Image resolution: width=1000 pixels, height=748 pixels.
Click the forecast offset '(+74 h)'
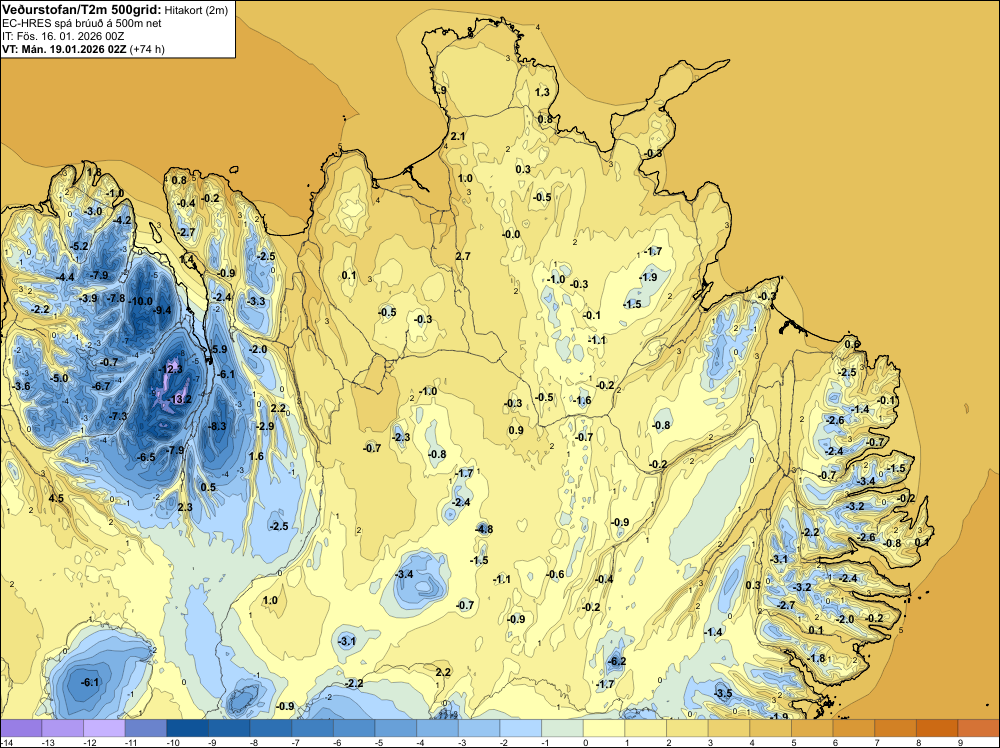pos(147,49)
